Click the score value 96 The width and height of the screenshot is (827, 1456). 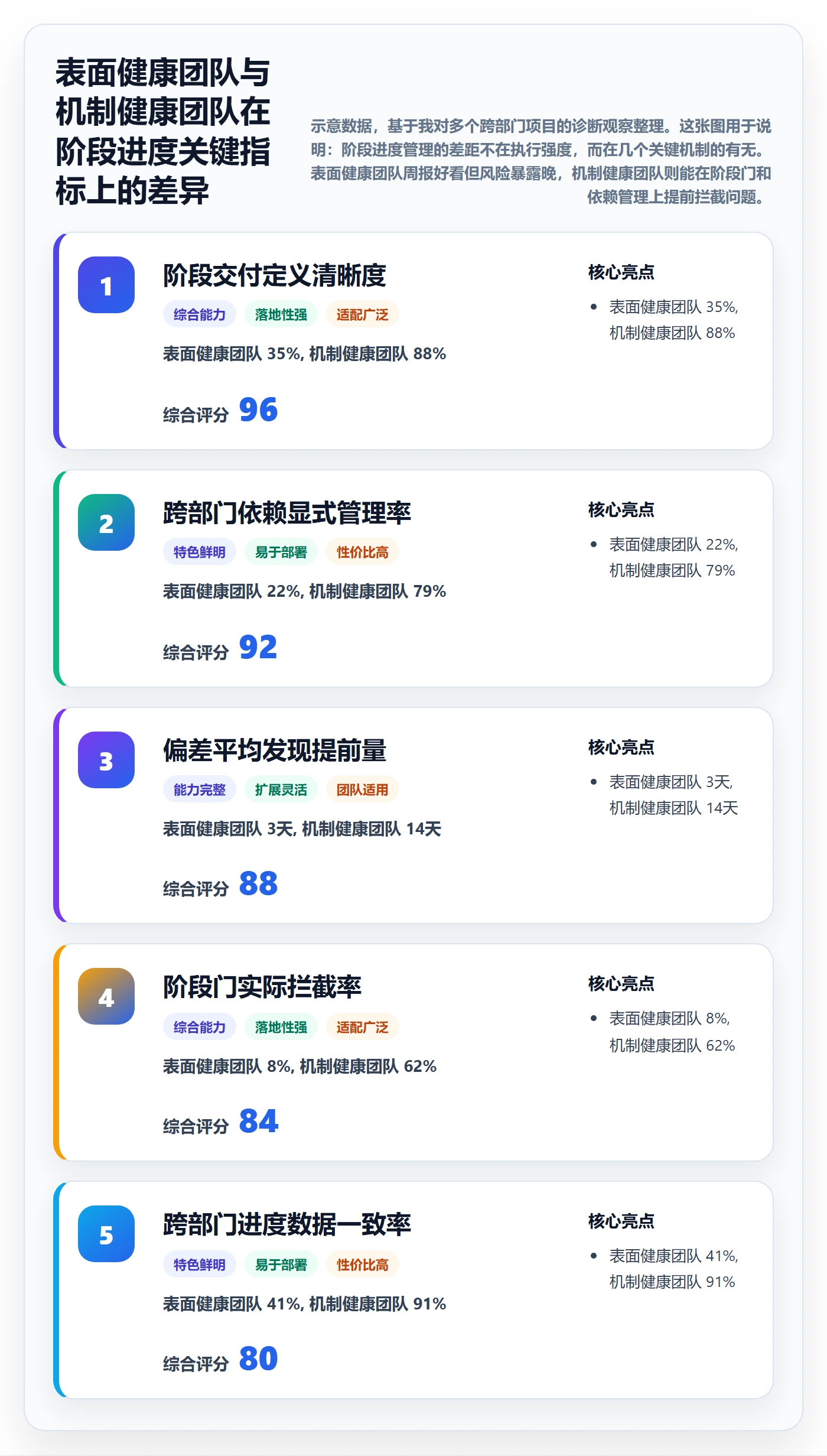(258, 409)
